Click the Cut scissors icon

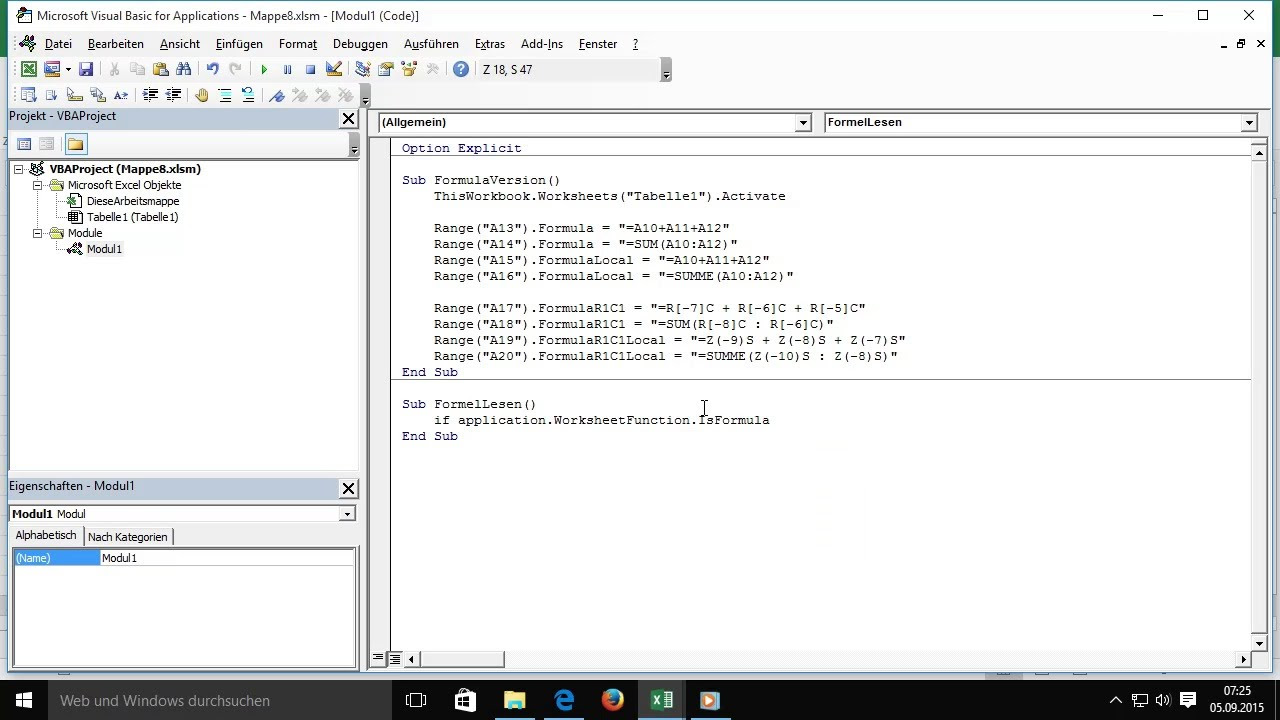(x=114, y=69)
